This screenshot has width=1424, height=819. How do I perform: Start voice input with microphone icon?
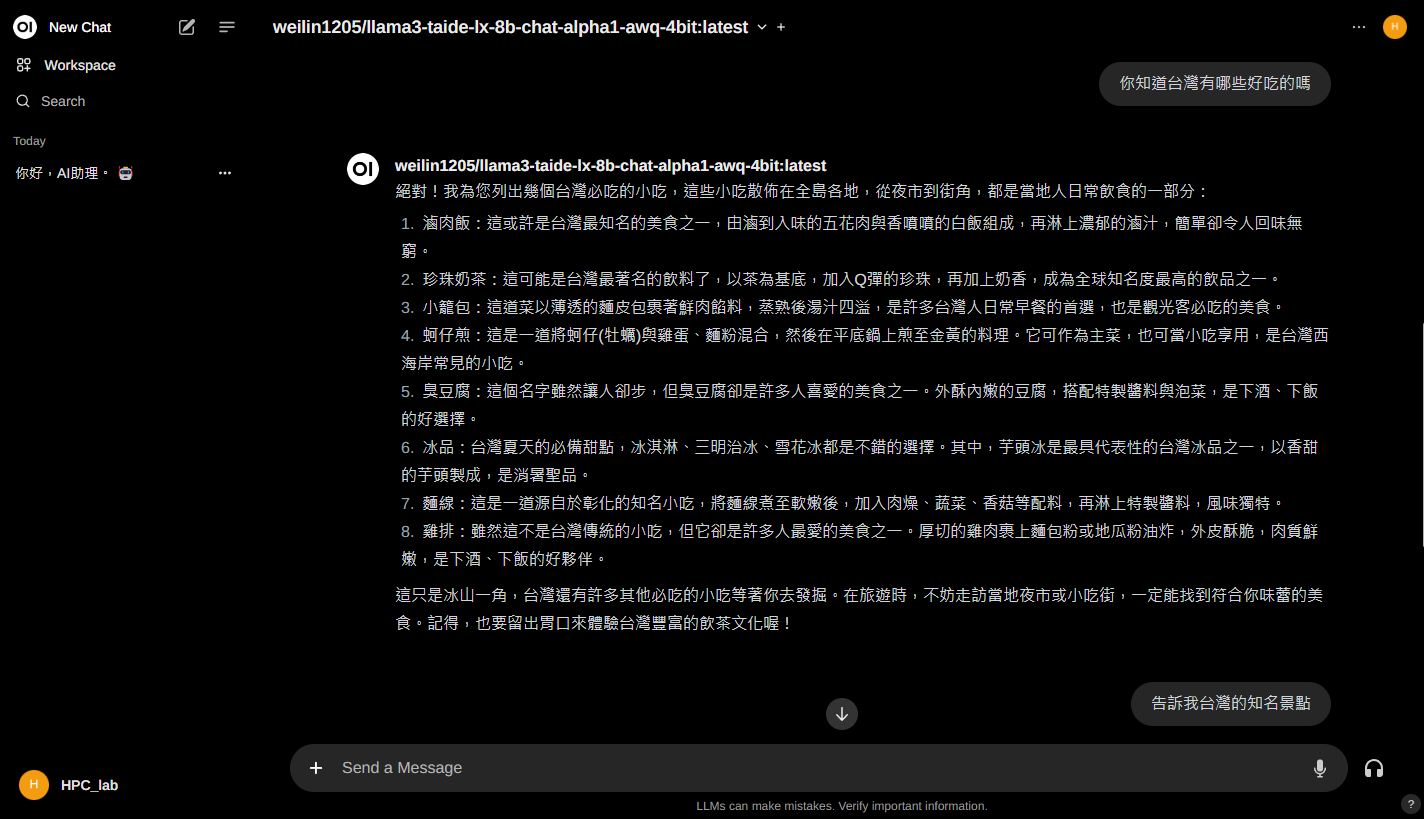(1320, 768)
